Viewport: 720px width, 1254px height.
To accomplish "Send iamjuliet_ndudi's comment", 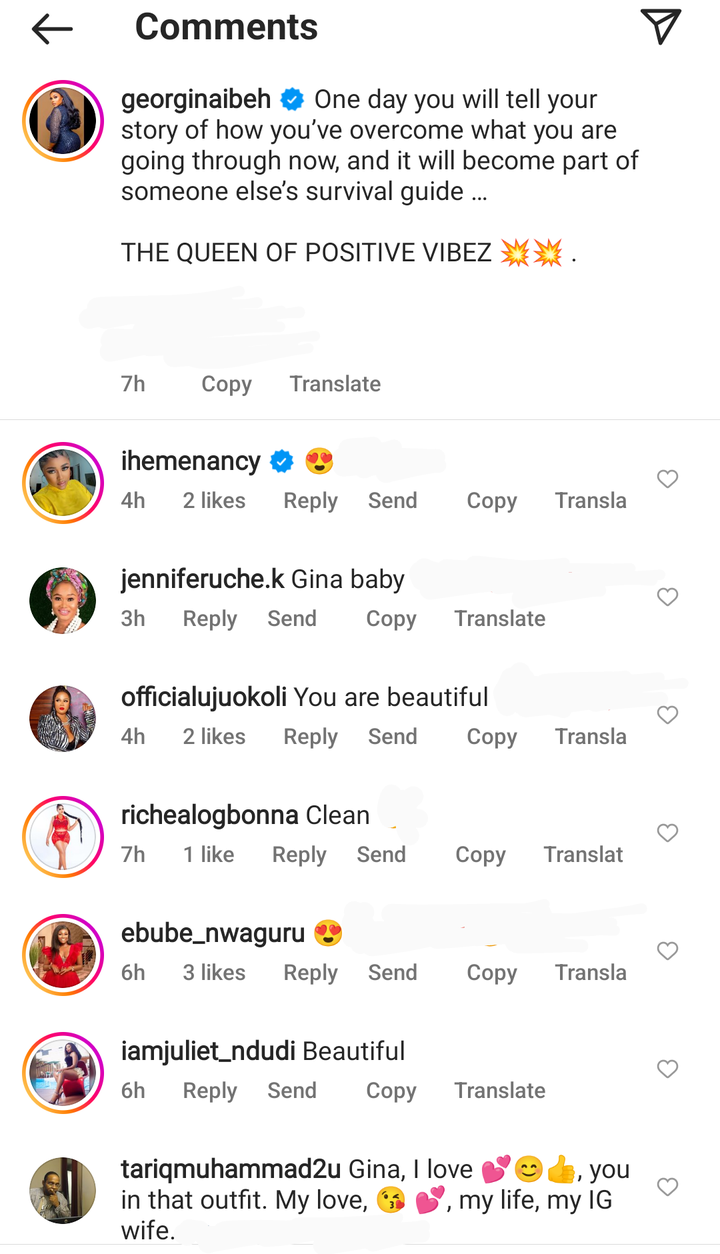I will coord(291,1091).
